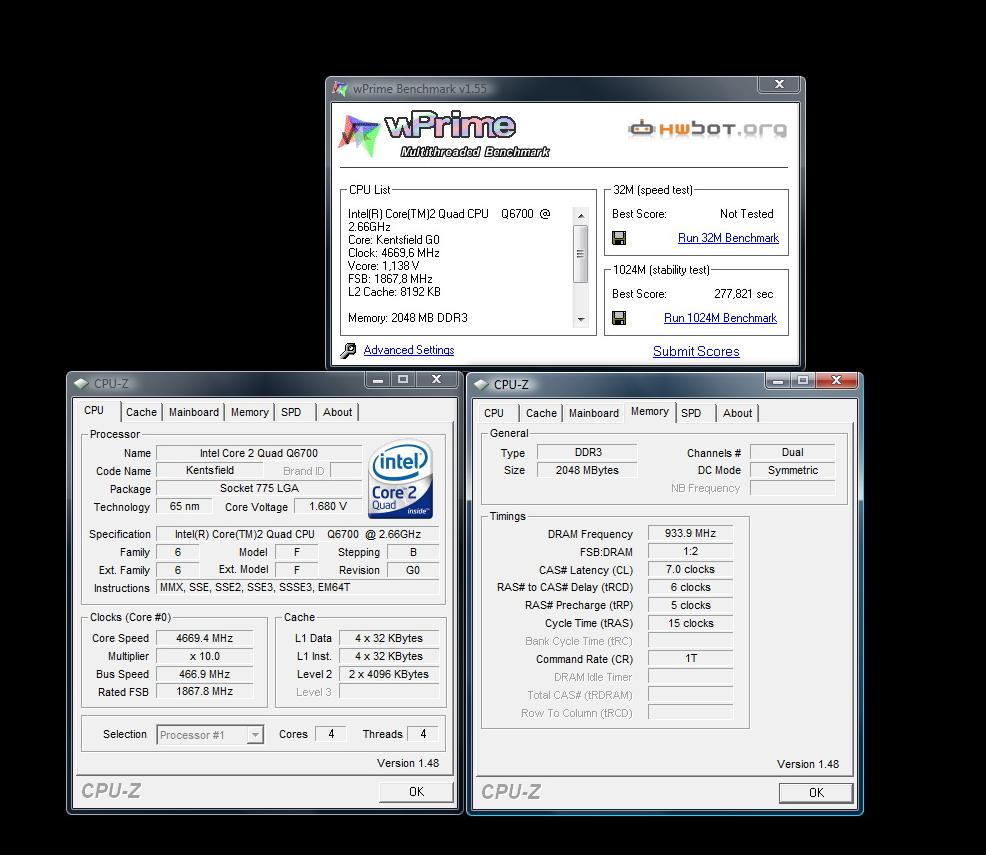
Task: Click the DC Mode value Symmetric
Action: (792, 470)
